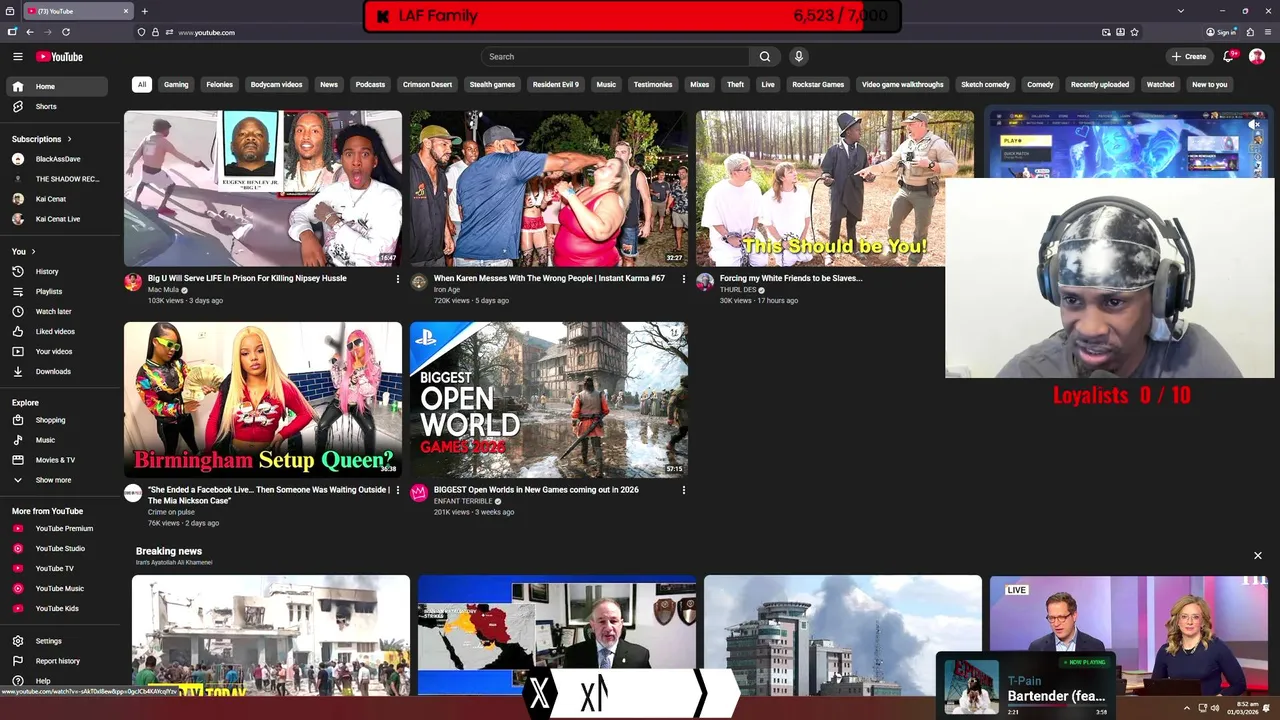Expand the You section
The height and width of the screenshot is (720, 1280).
(24, 251)
